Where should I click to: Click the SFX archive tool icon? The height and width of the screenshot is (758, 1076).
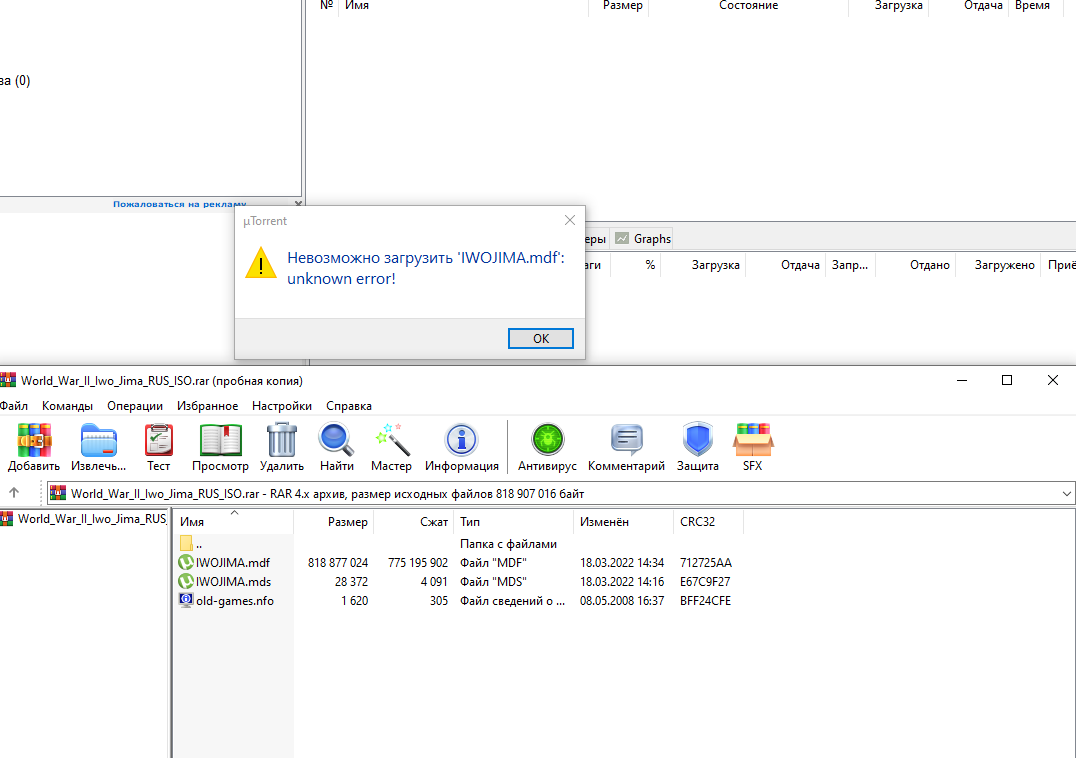click(x=753, y=447)
